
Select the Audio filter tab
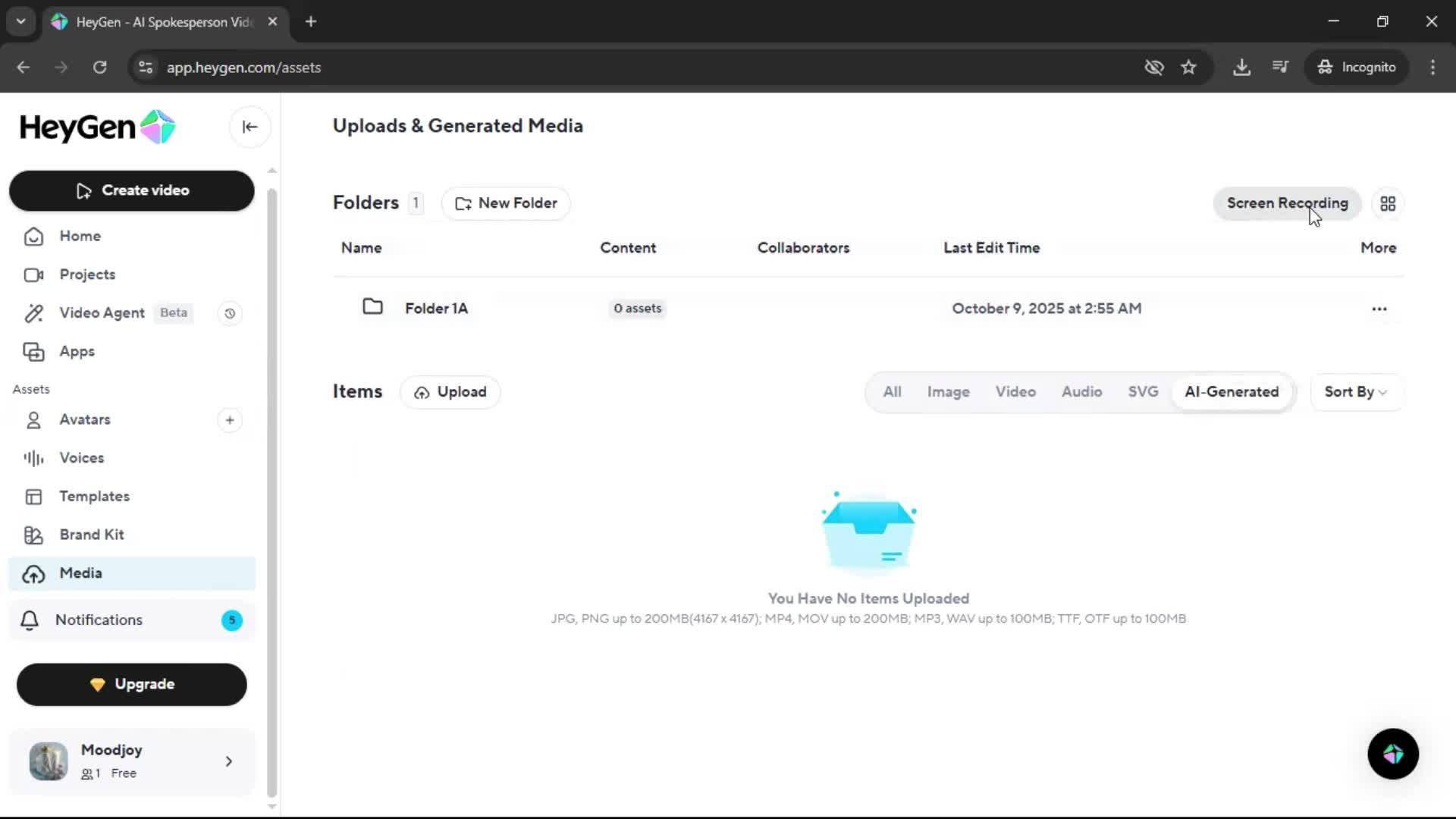pyautogui.click(x=1081, y=392)
